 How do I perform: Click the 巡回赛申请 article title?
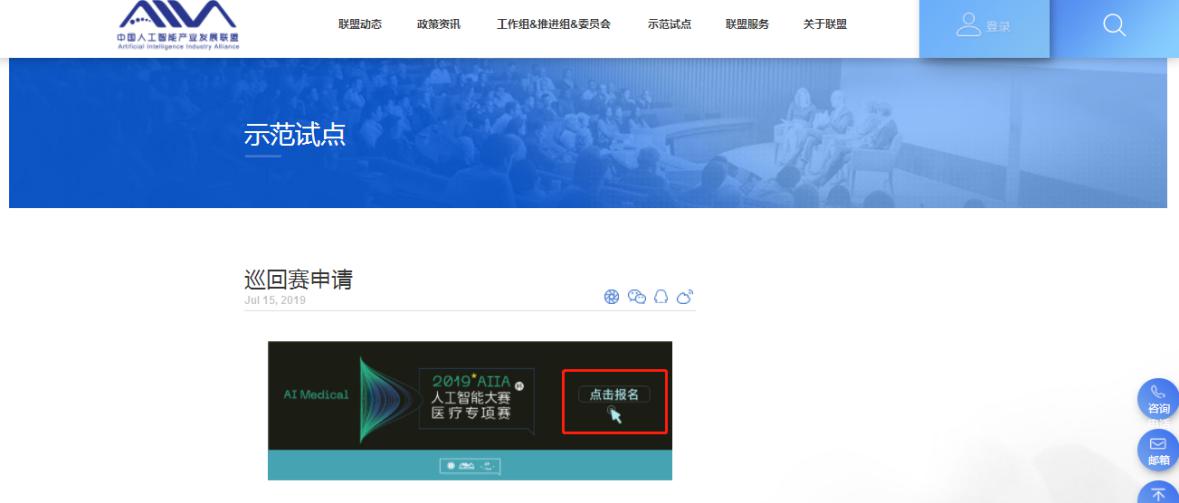[299, 280]
